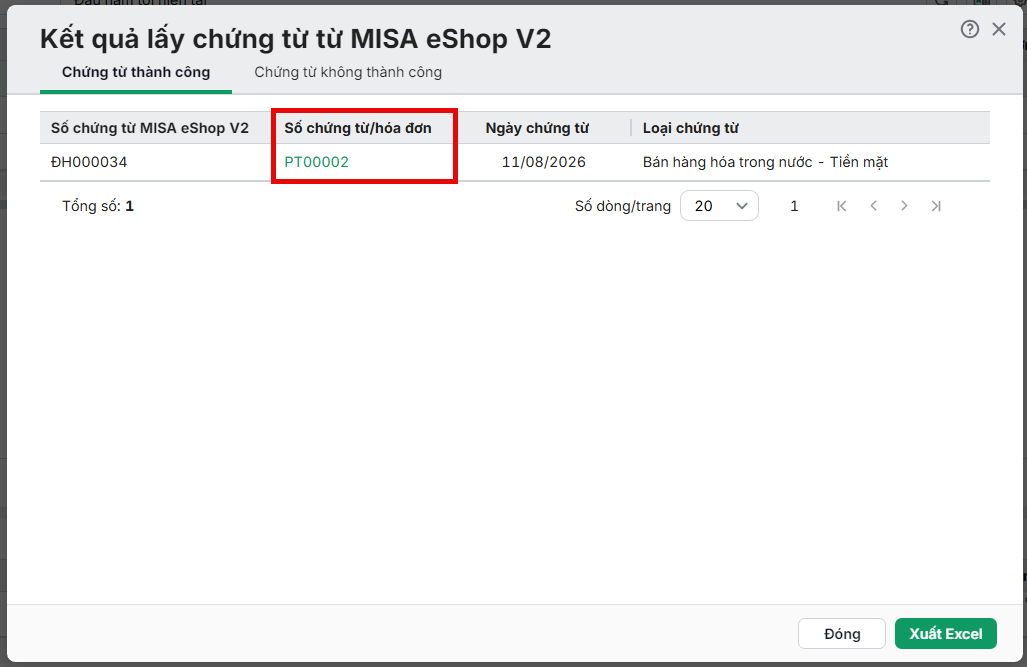Go to previous page arrow
Screen dimensions: 1027x667
click(873, 206)
